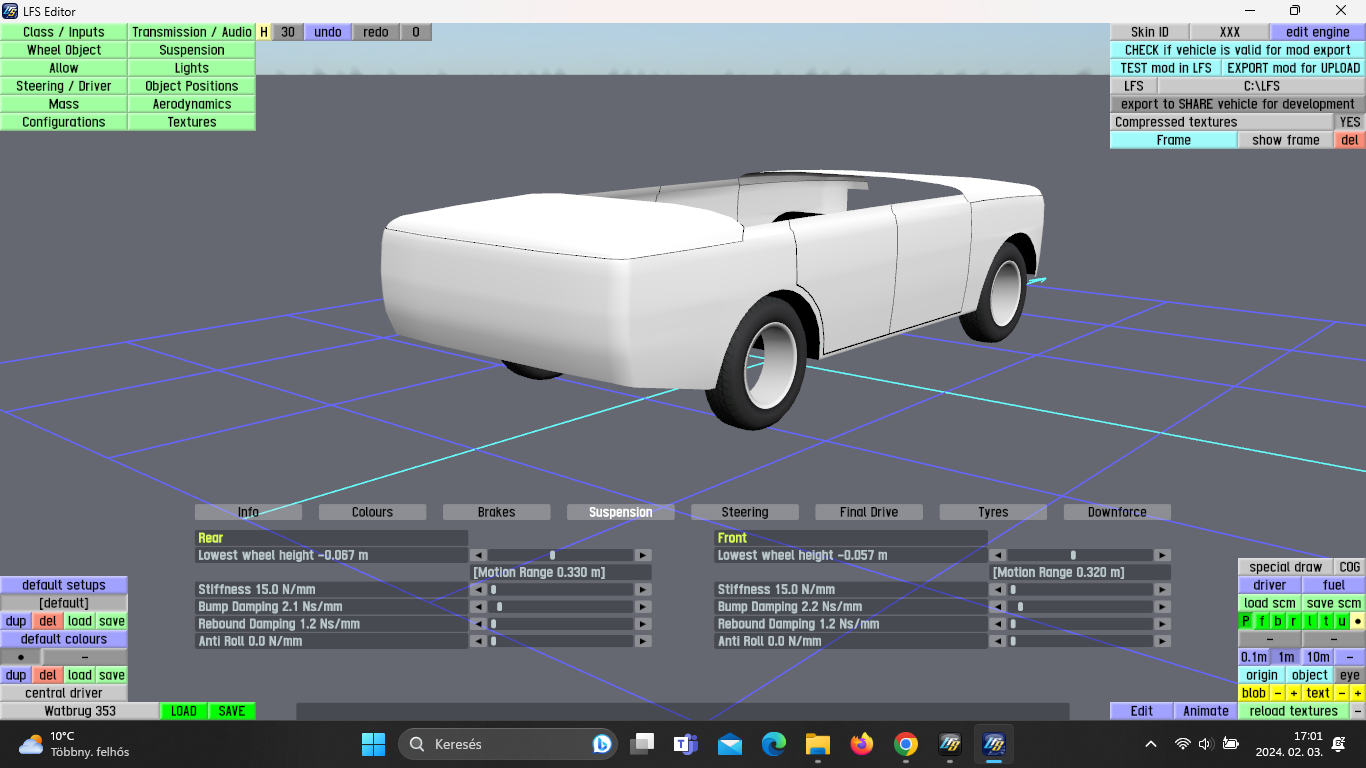1366x768 pixels.
Task: Click right arrow for Rear Anti Roll
Action: [643, 641]
